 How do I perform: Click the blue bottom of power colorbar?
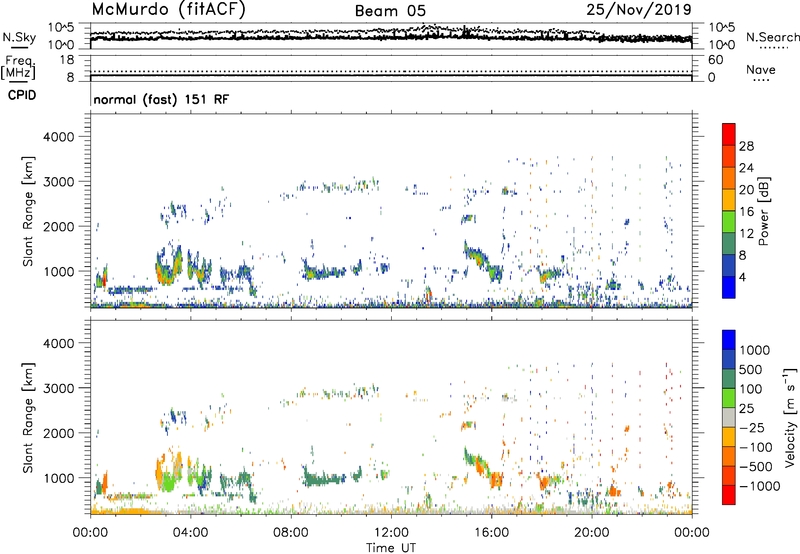(x=729, y=287)
